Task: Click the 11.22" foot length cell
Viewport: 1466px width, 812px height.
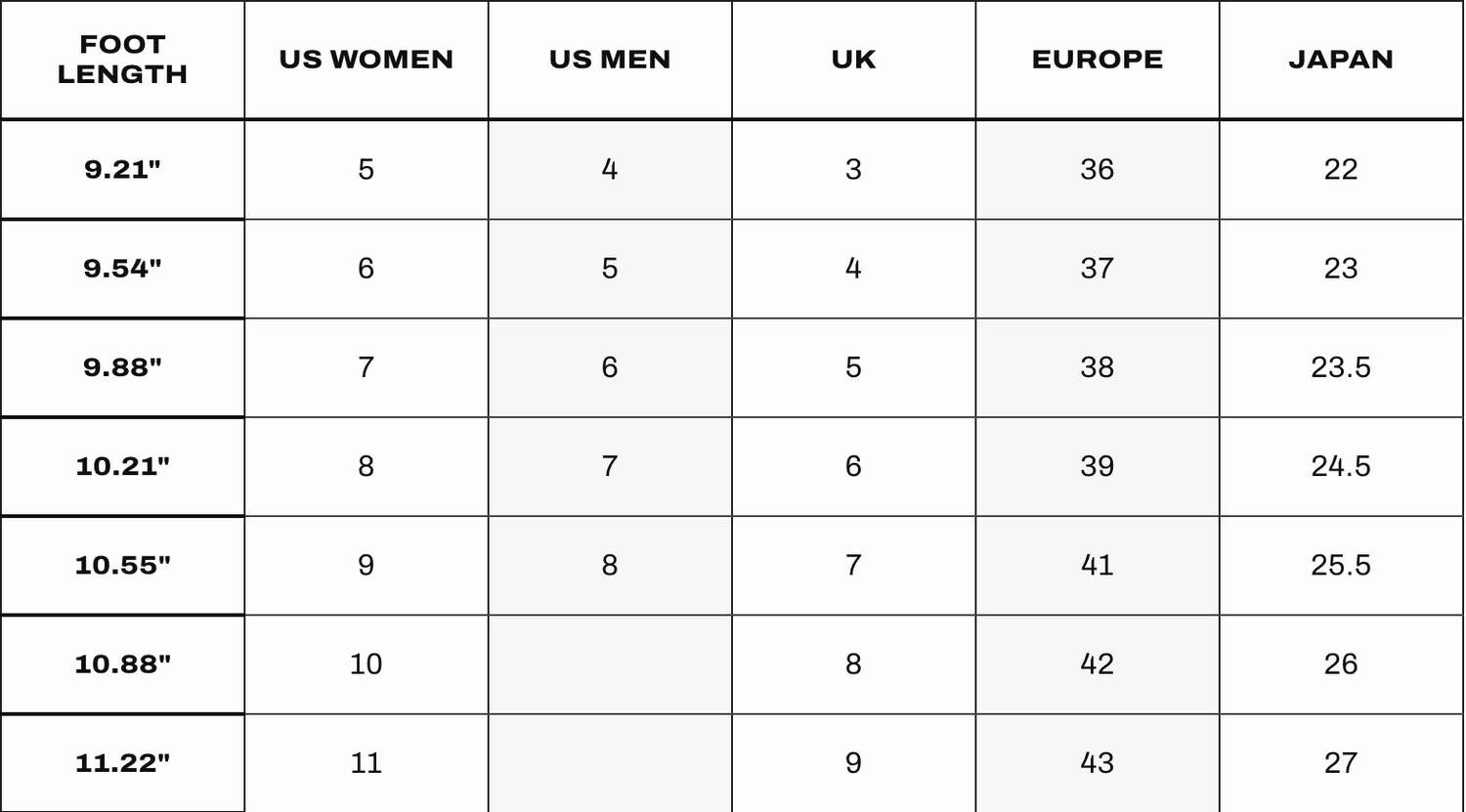Action: (122, 763)
